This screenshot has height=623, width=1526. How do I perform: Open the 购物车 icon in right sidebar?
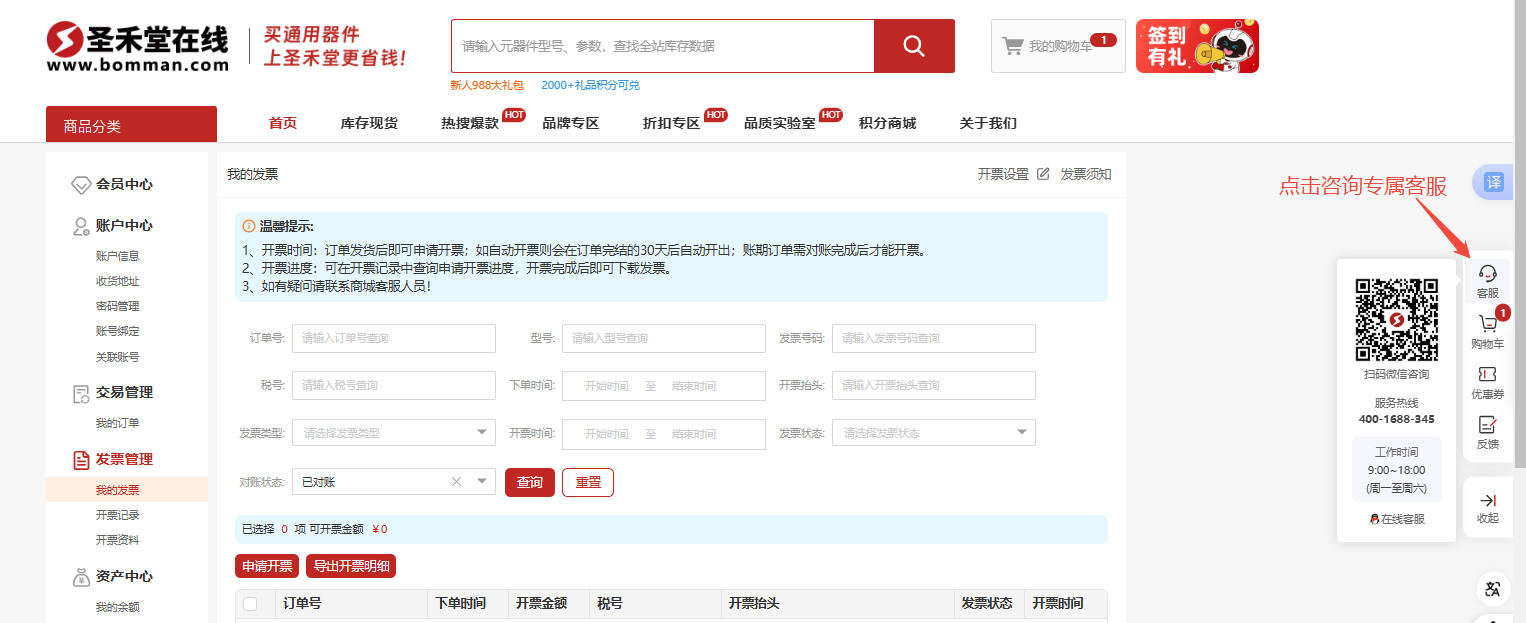point(1487,331)
